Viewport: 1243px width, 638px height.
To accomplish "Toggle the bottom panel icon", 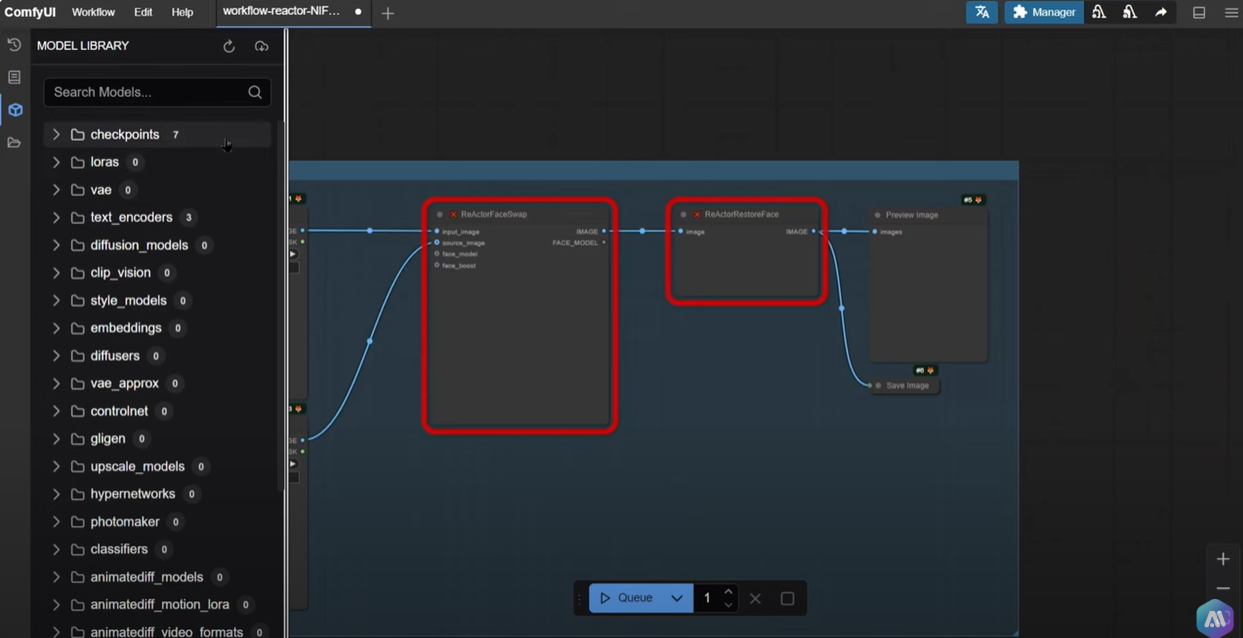I will (1199, 12).
